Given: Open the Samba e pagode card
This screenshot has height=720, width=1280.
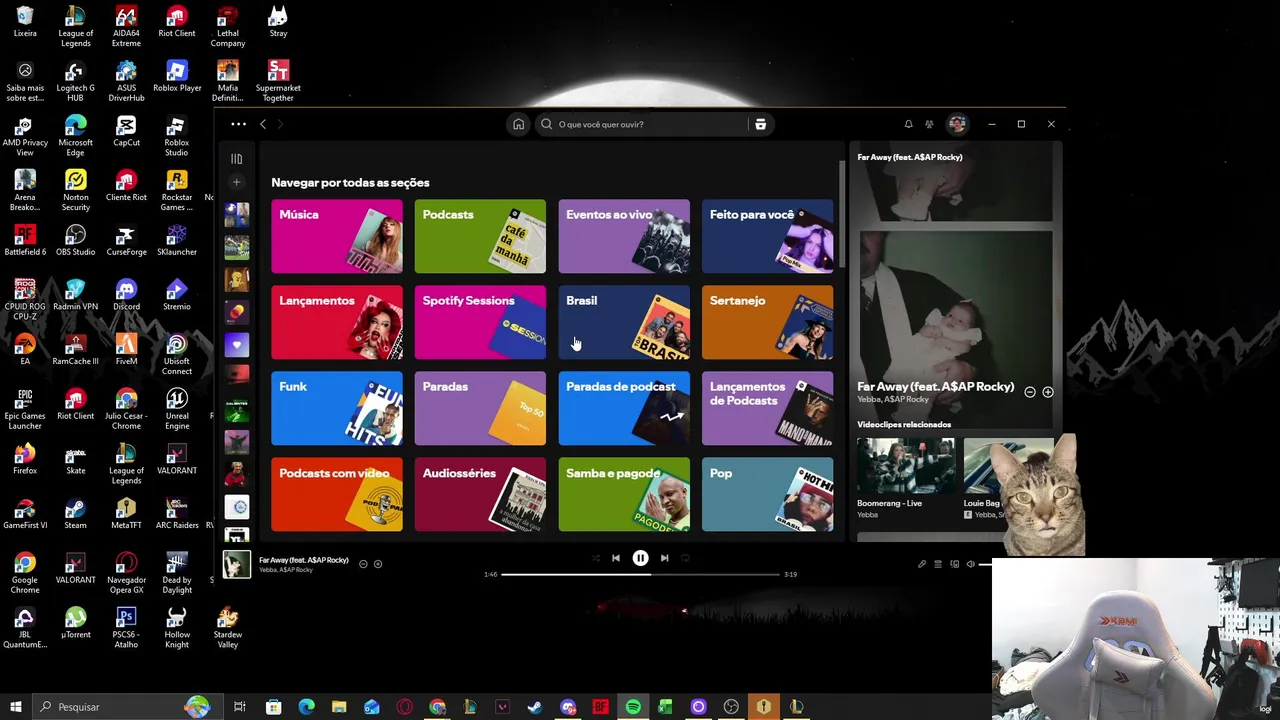Looking at the screenshot, I should [x=624, y=494].
